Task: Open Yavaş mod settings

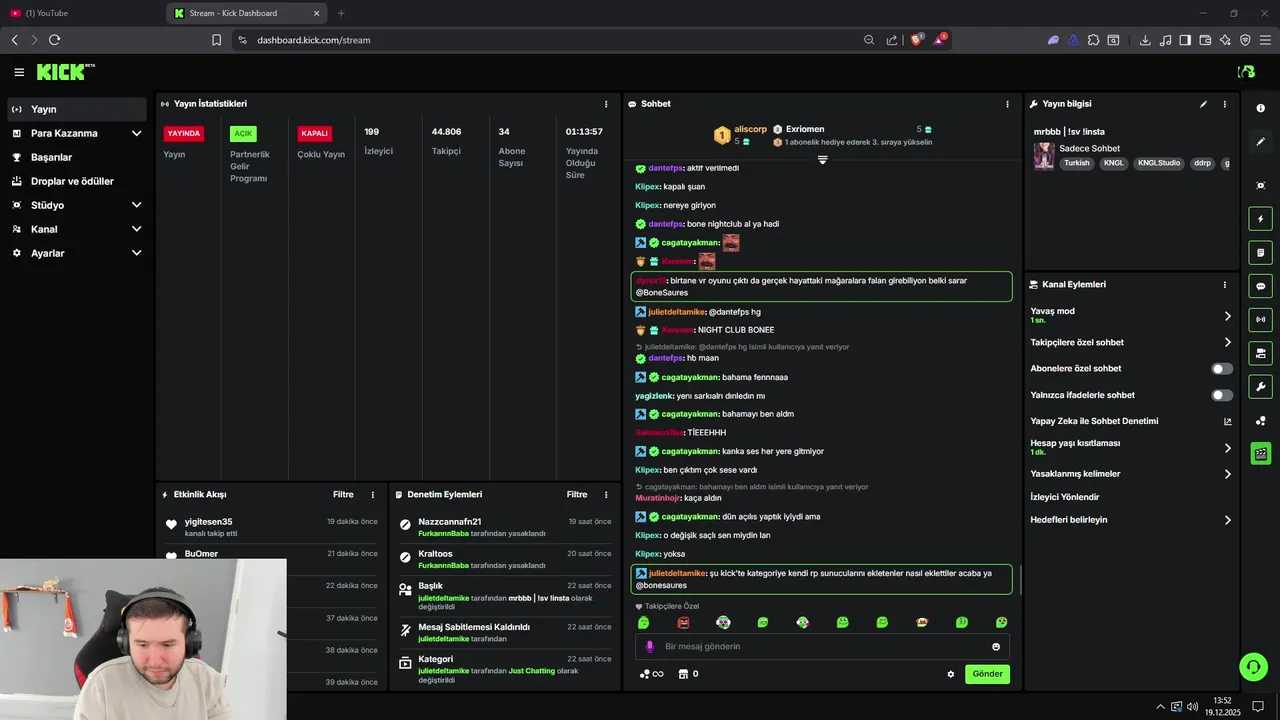Action: click(1131, 315)
